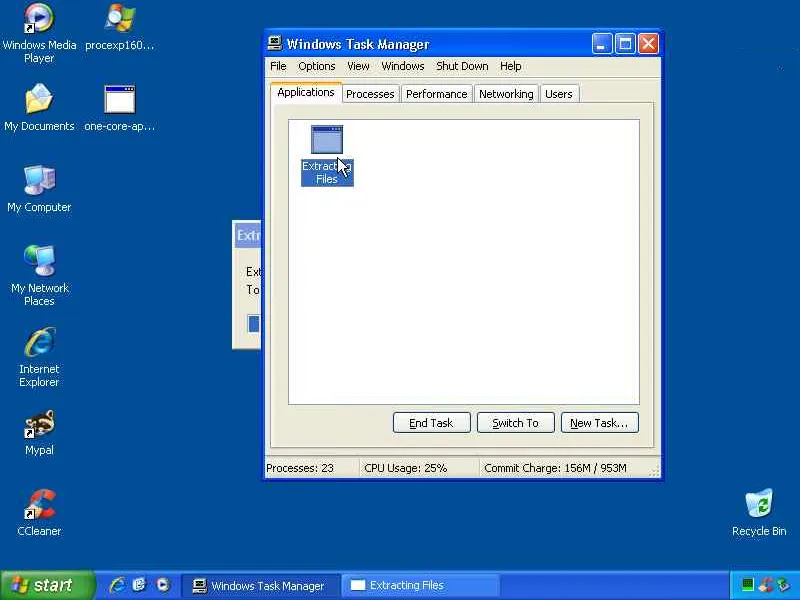Screen dimensions: 800x600
Task: Activate Extracting Files taskbar button
Action: [421, 585]
